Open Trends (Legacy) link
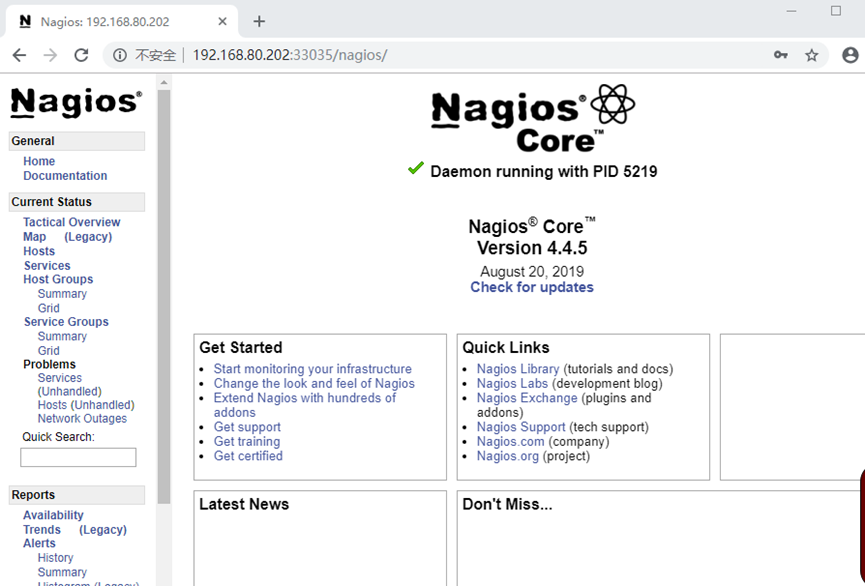 (x=103, y=530)
